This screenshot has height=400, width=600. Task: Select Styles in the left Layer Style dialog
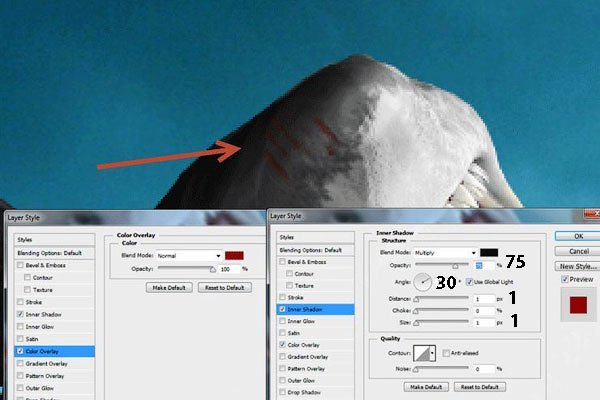54,240
